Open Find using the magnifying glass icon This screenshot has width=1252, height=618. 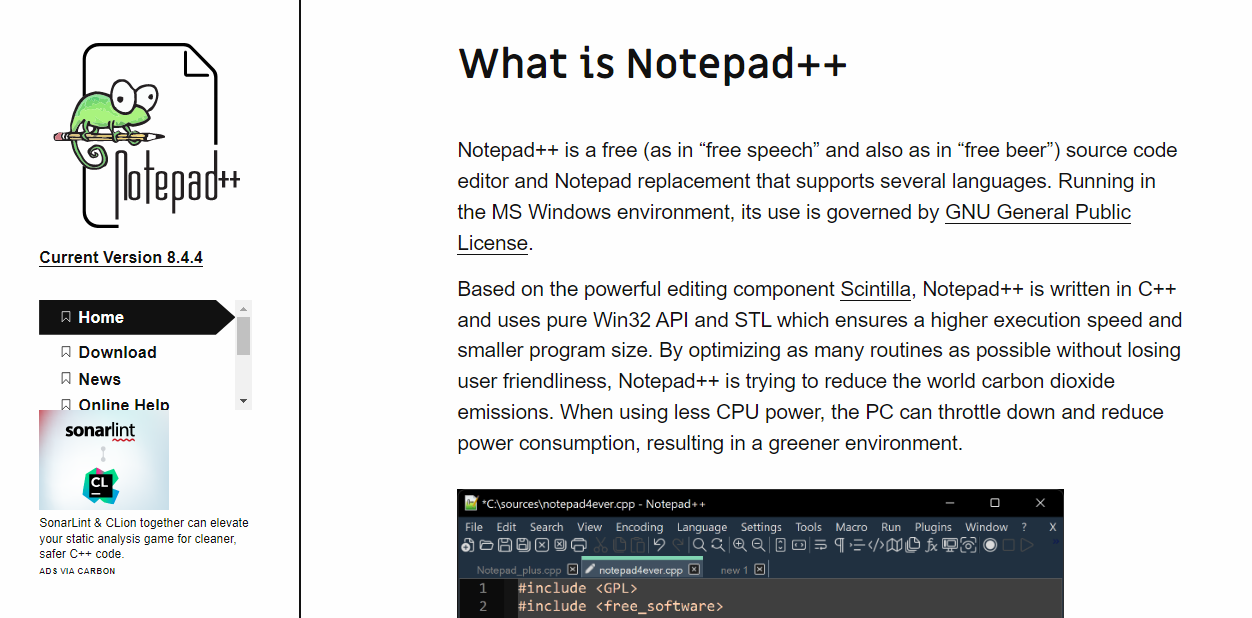click(700, 545)
